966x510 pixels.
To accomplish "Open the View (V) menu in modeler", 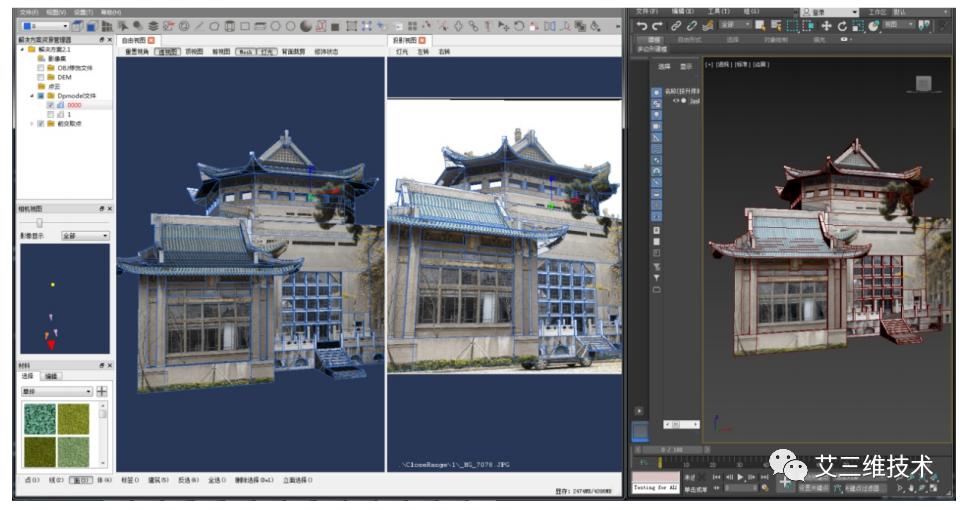I will click(56, 12).
